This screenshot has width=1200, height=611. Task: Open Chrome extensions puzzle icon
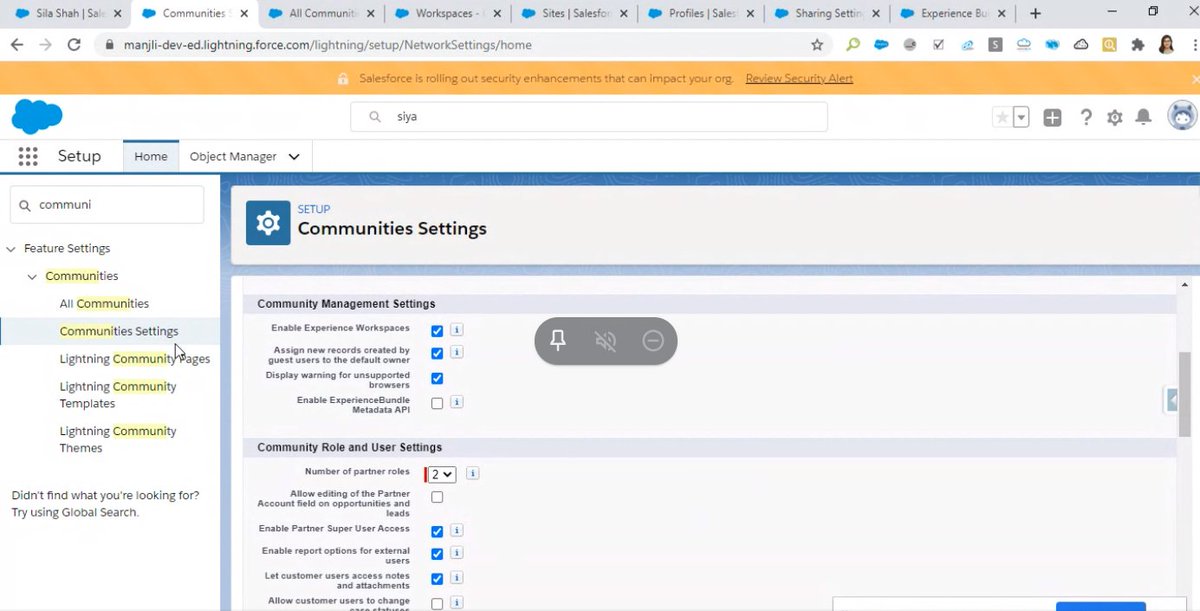click(x=1139, y=44)
